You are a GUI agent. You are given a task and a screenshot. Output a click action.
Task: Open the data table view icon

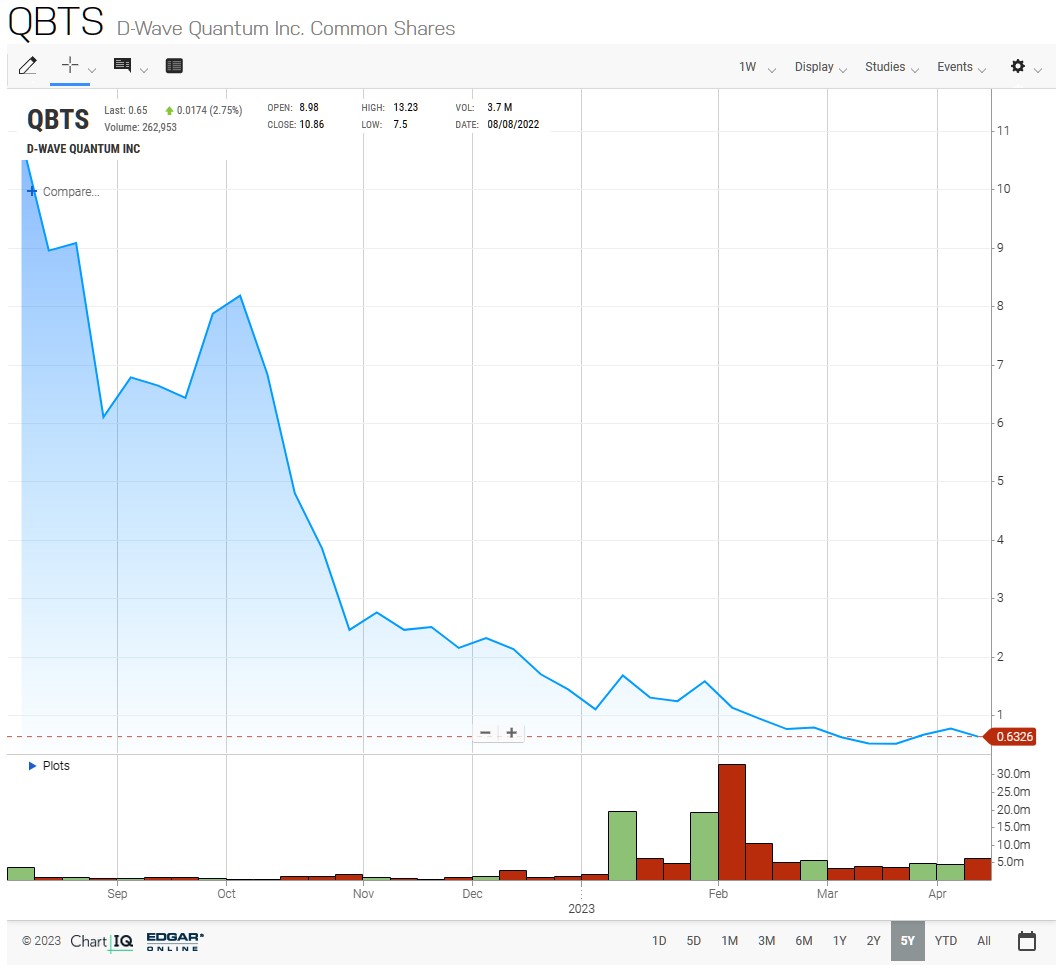(x=174, y=65)
